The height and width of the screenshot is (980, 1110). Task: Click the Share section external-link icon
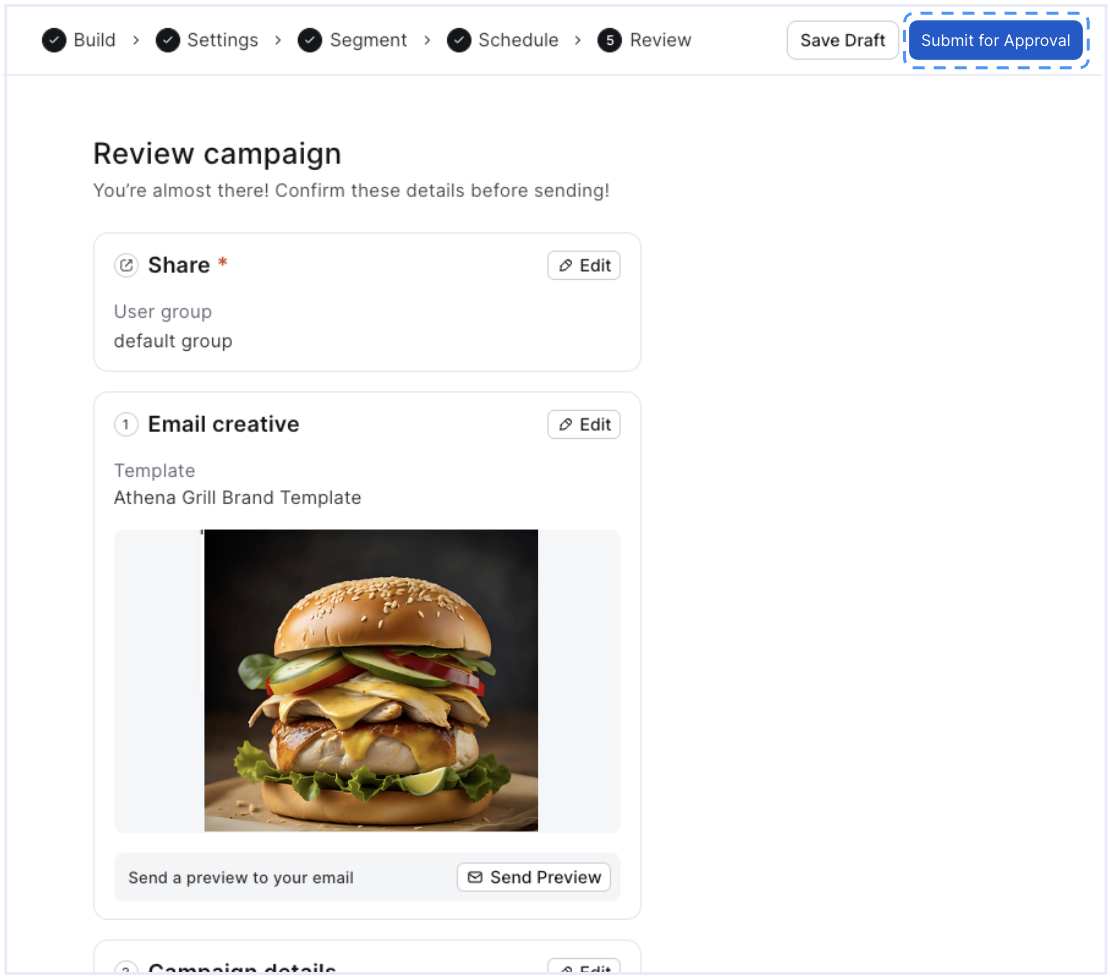[x=126, y=266]
